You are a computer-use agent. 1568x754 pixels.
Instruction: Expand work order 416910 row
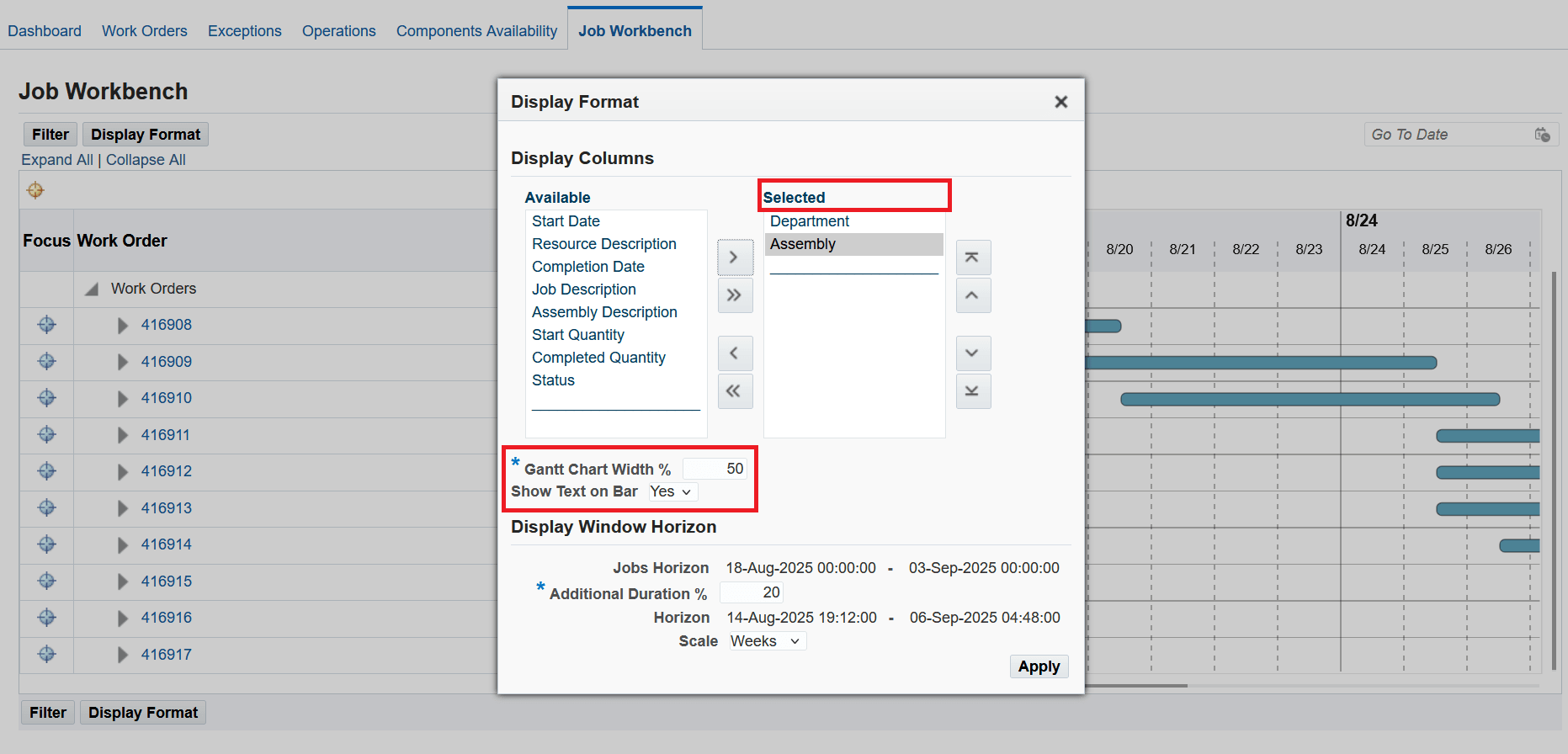[123, 399]
